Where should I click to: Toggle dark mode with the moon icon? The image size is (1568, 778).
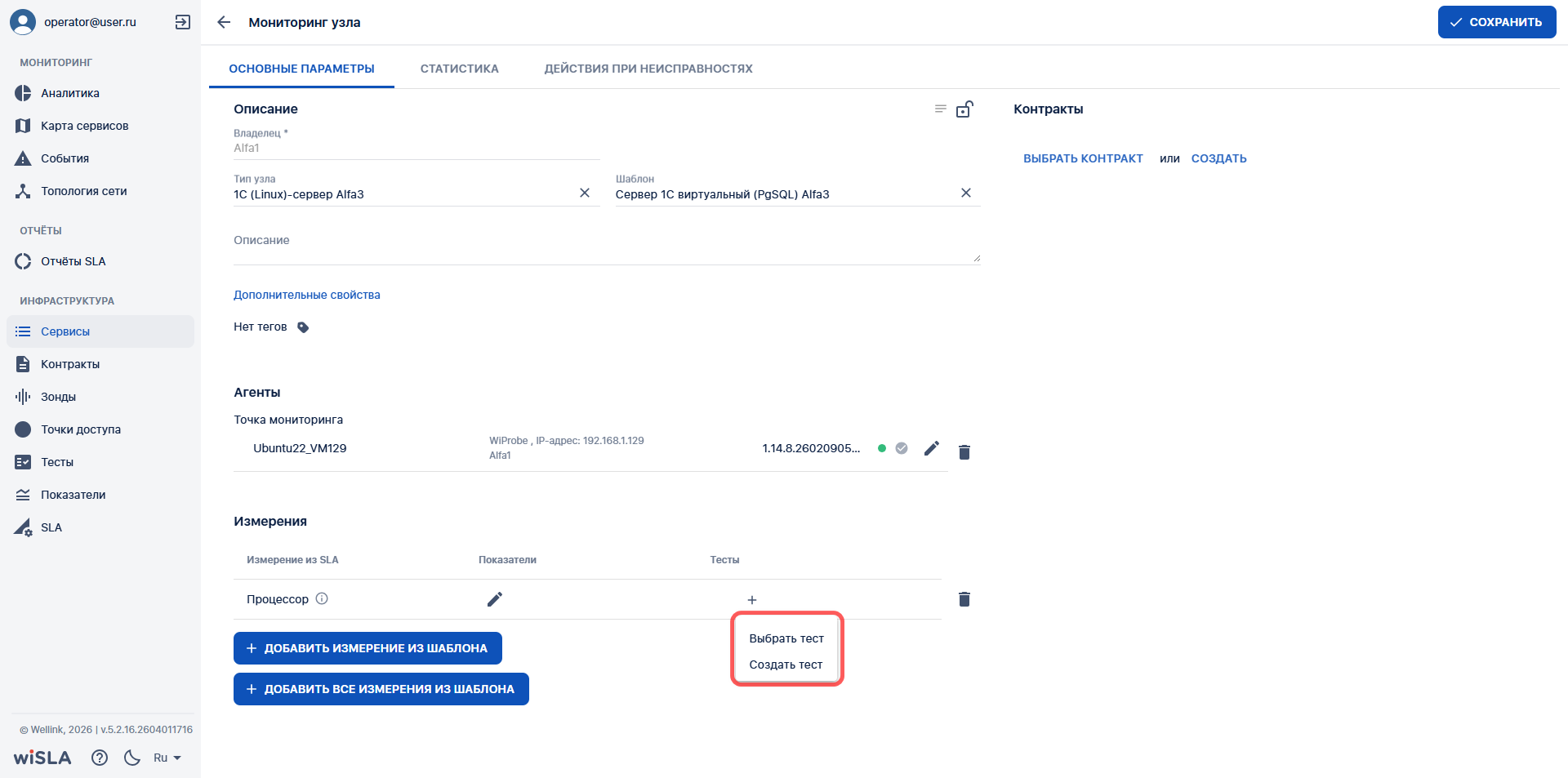pos(132,758)
